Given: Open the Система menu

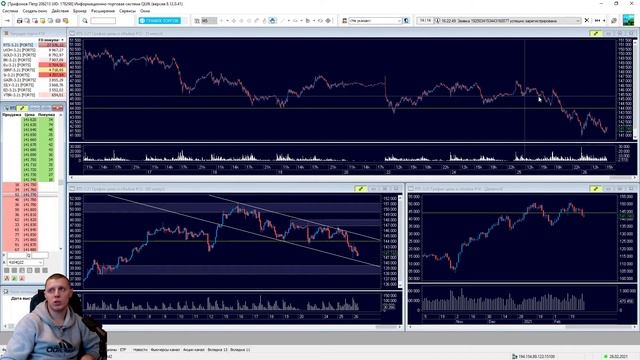Looking at the screenshot, I should 10,11.
